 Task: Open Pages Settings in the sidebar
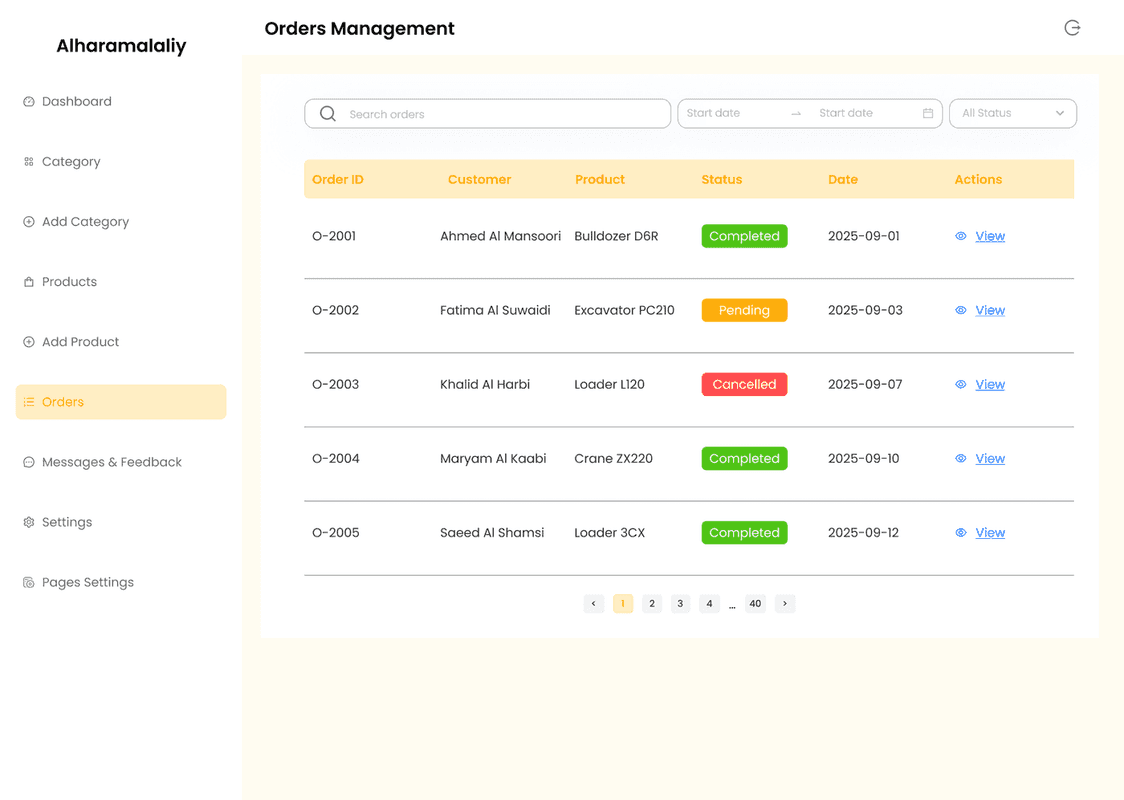87,582
